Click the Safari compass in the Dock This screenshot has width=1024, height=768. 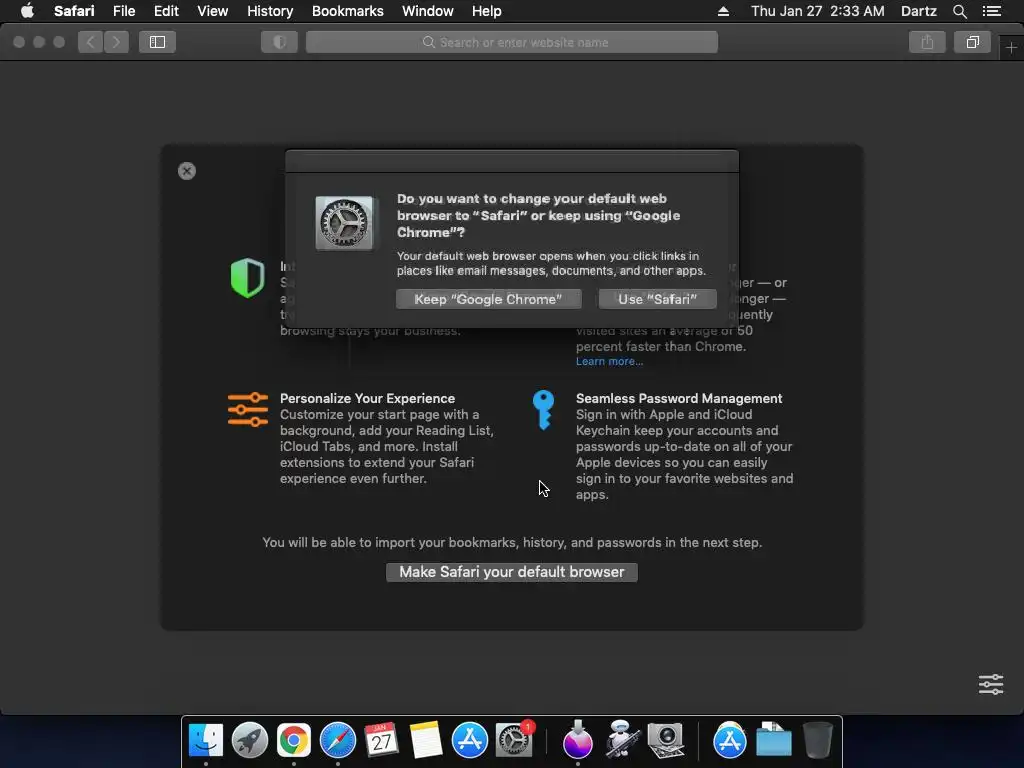pos(338,740)
